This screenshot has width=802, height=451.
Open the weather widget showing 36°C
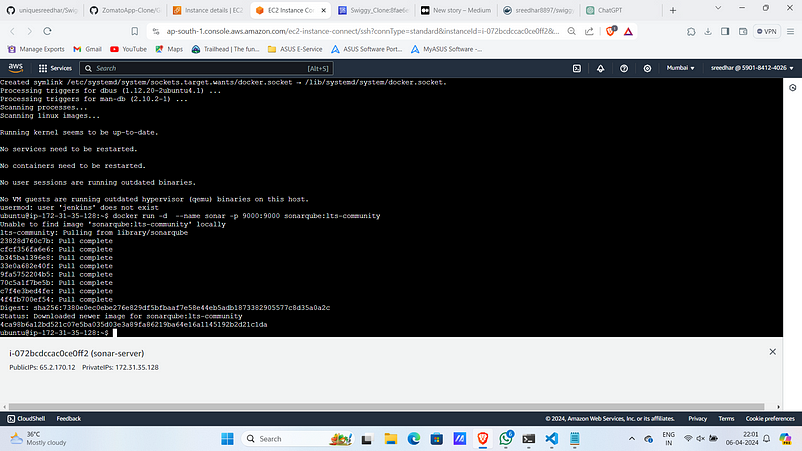click(x=39, y=439)
